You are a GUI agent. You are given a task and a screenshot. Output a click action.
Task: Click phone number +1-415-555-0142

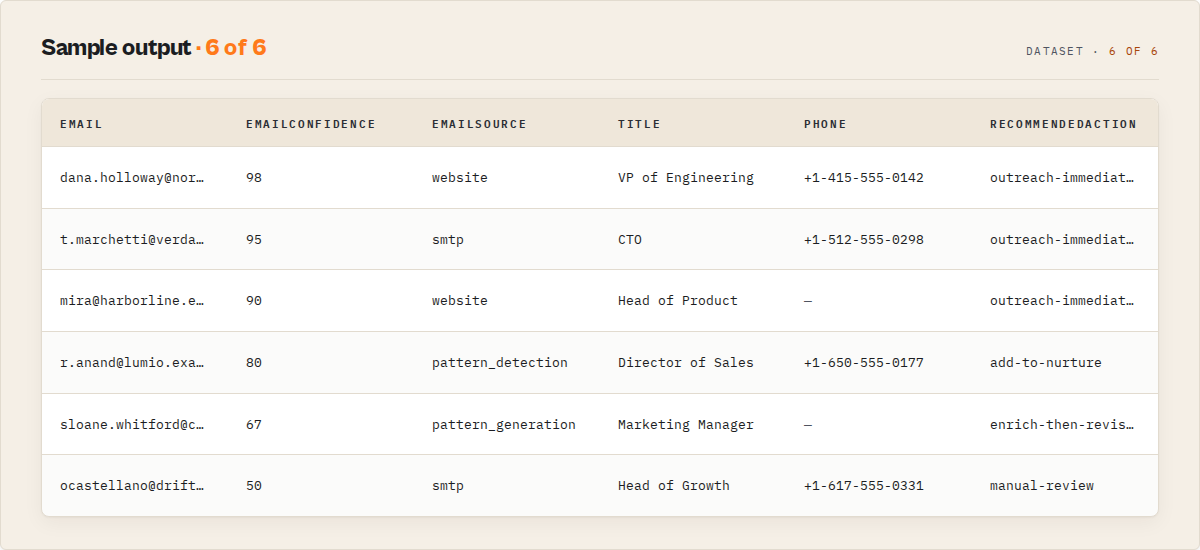coord(864,177)
